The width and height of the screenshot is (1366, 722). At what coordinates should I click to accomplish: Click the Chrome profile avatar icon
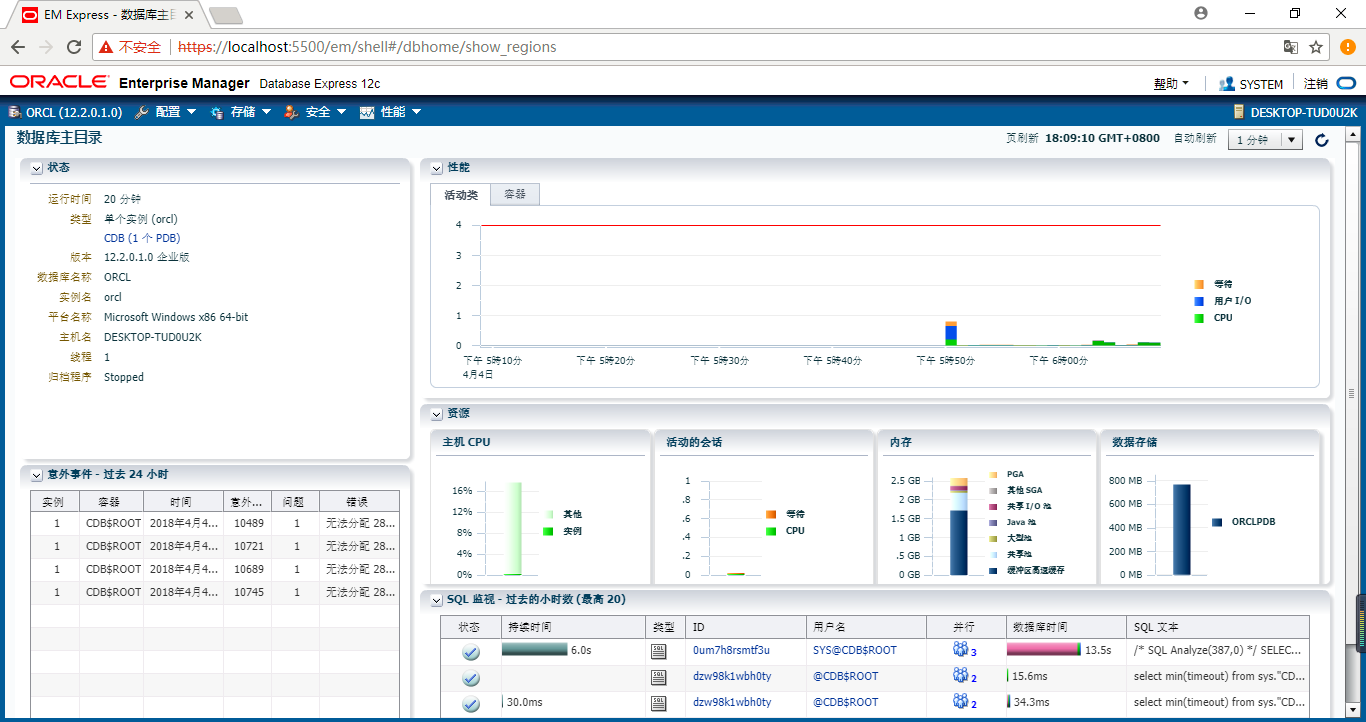click(x=1201, y=13)
